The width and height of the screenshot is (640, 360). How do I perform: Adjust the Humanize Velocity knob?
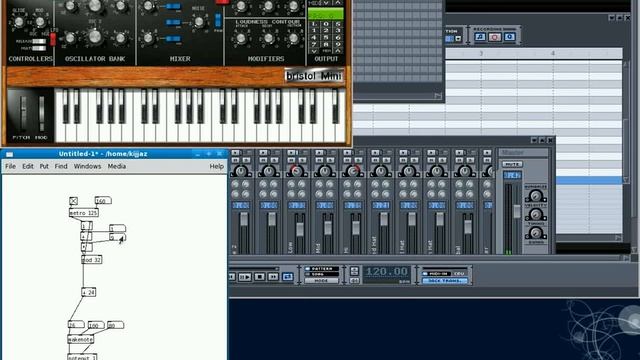pos(536,195)
